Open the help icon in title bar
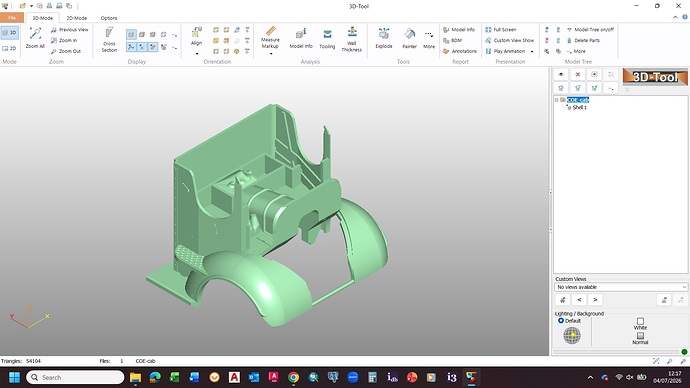690x388 pixels. pyautogui.click(x=685, y=17)
